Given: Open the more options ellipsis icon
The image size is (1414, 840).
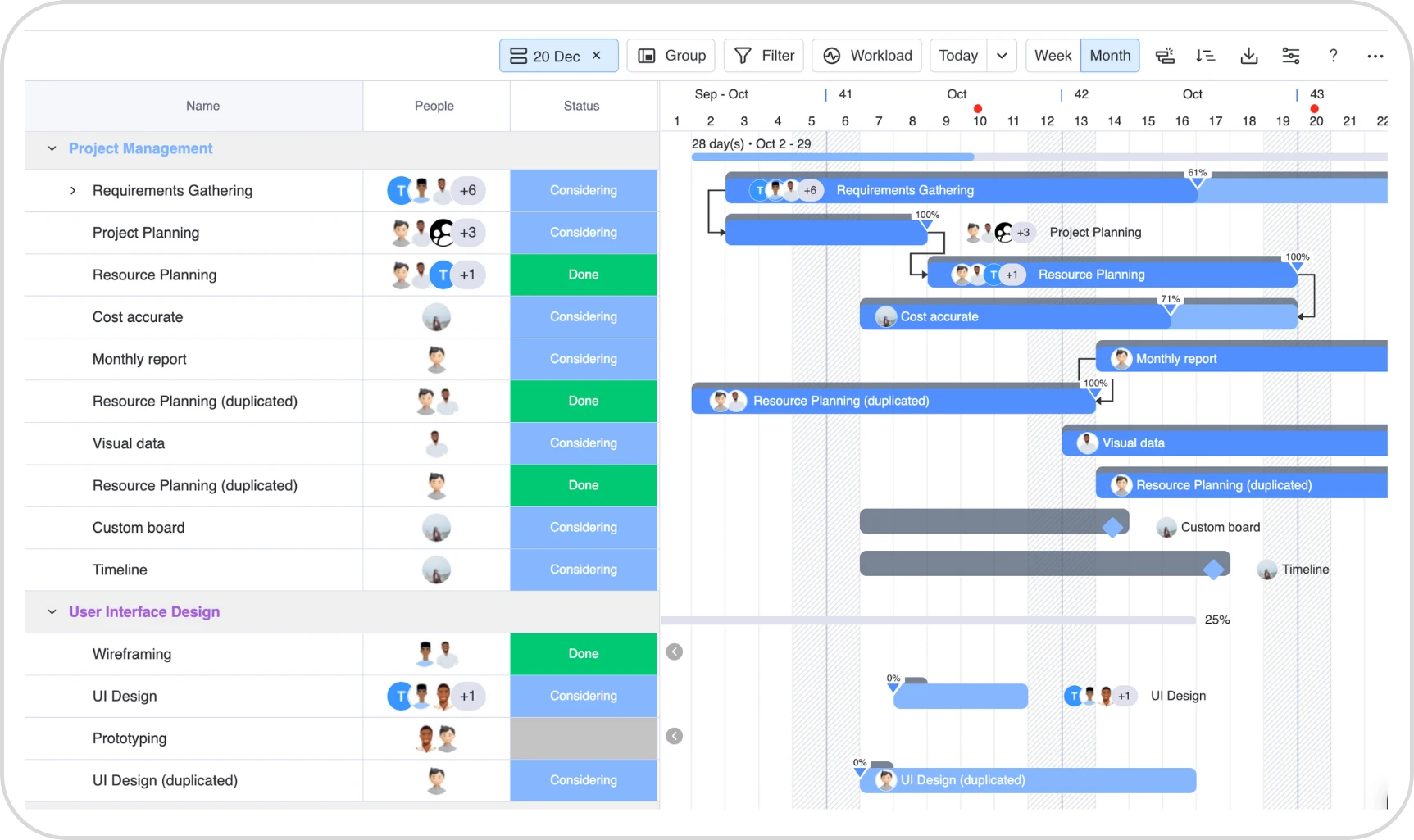Looking at the screenshot, I should (x=1376, y=55).
